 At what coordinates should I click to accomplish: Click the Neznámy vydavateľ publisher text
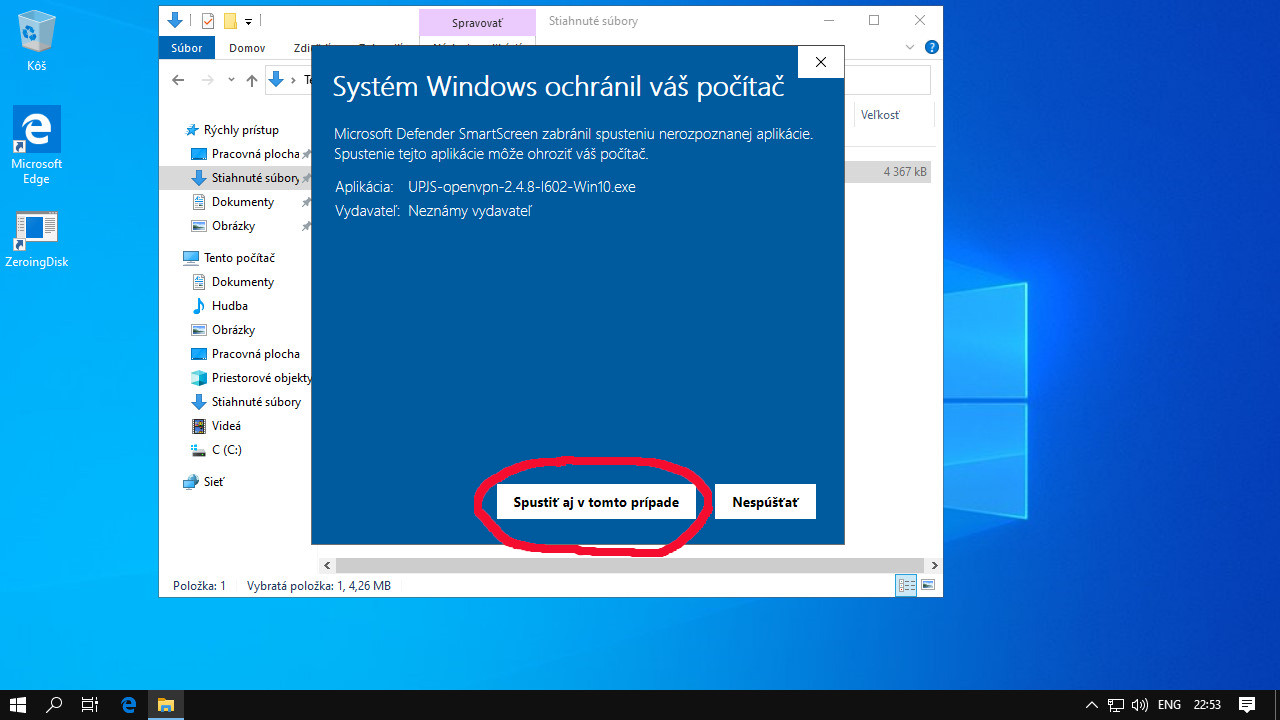point(470,211)
